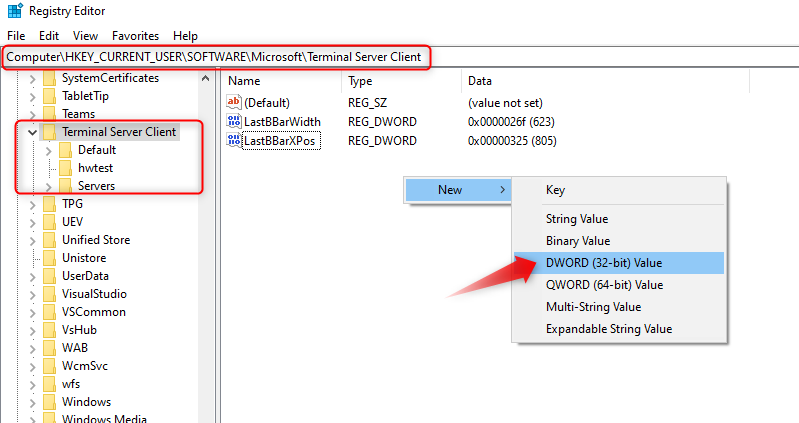This screenshot has width=799, height=423.
Task: Click the SystemCertificates folder icon
Action: pyautogui.click(x=49, y=78)
